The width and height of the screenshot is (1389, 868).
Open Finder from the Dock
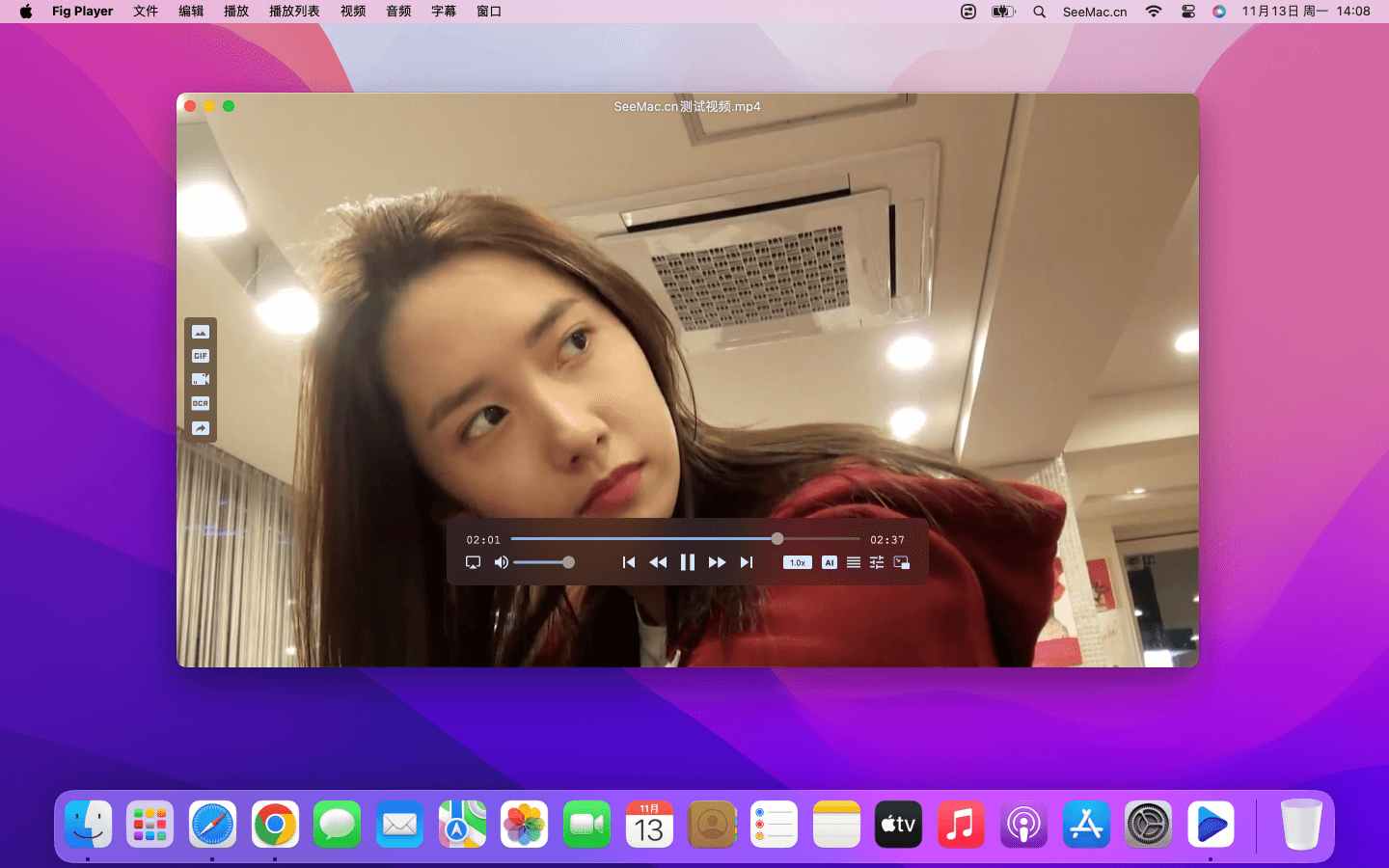89,825
